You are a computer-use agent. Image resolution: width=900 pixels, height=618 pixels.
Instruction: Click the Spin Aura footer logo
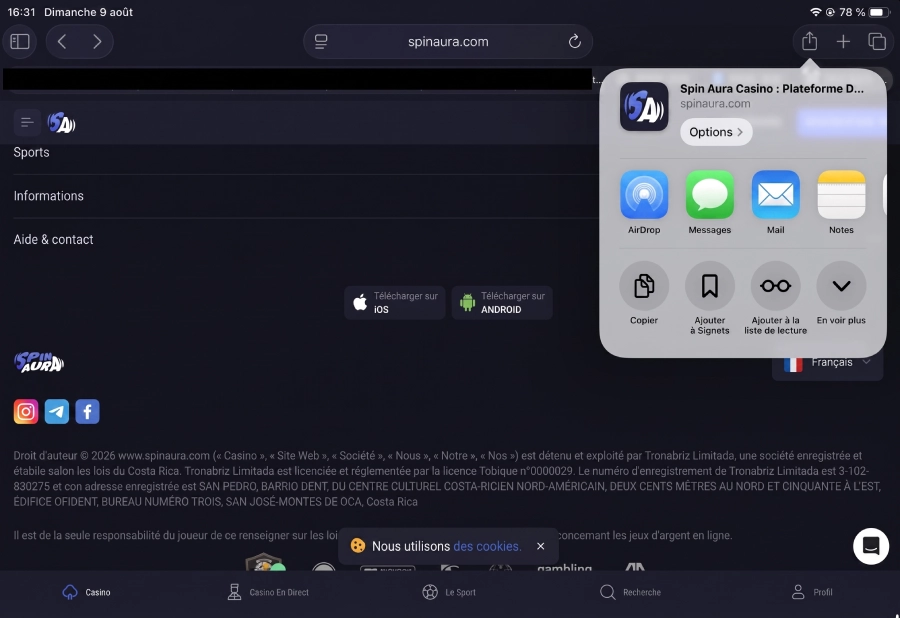click(39, 363)
